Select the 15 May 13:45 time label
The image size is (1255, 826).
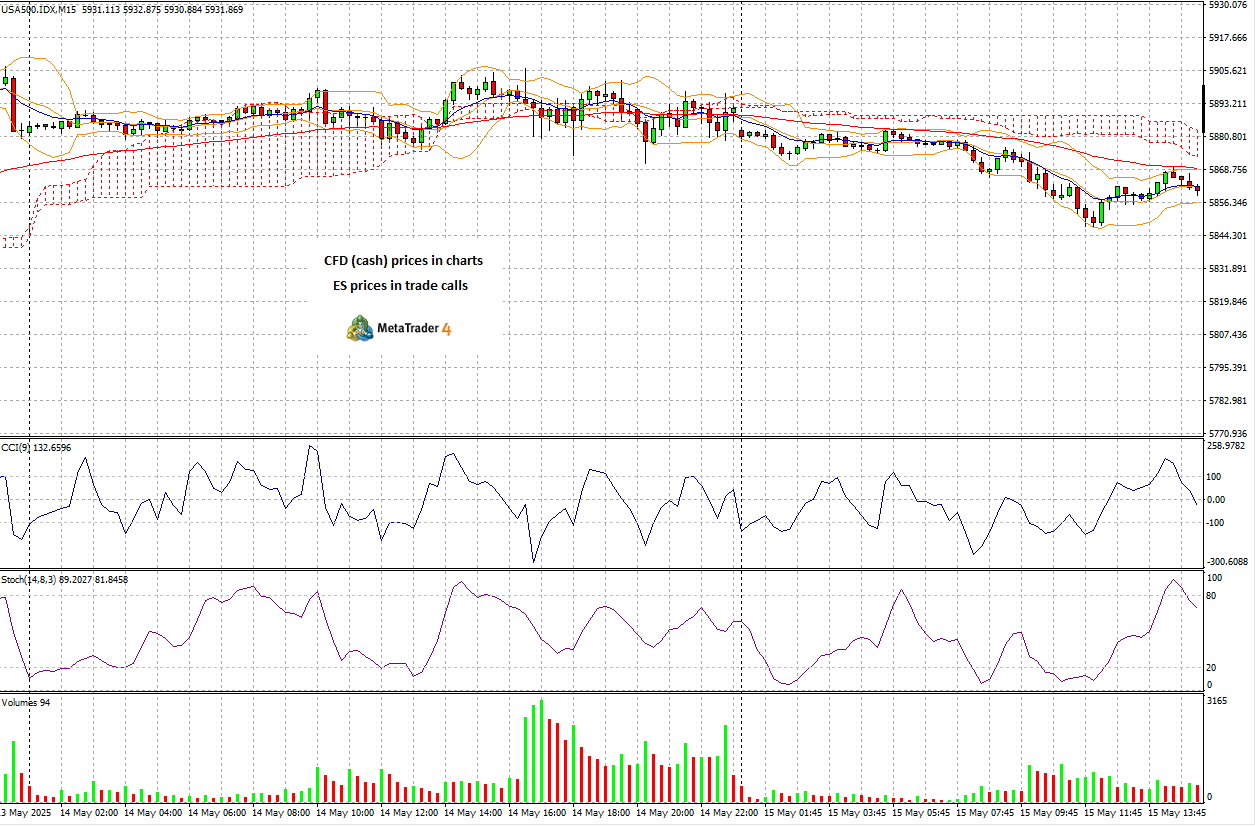(1176, 812)
